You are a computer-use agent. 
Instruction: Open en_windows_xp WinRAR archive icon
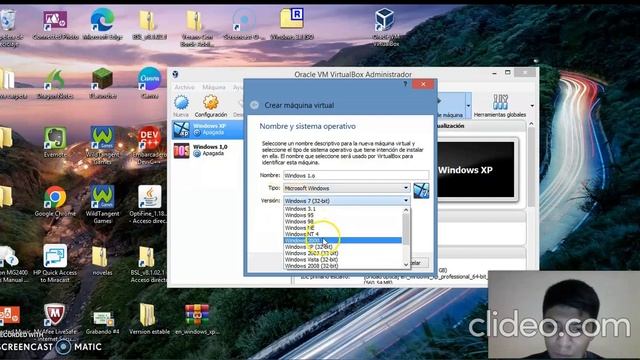[x=197, y=319]
